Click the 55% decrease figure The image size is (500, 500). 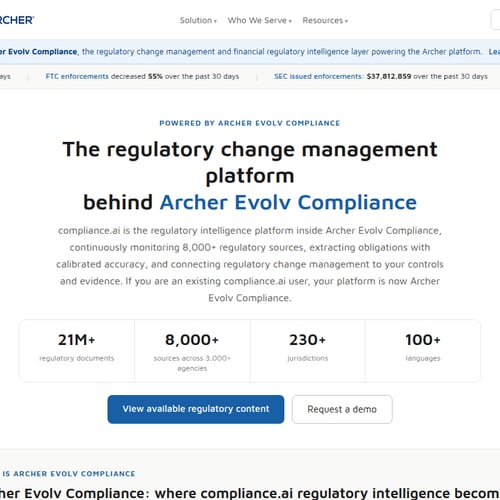click(155, 76)
